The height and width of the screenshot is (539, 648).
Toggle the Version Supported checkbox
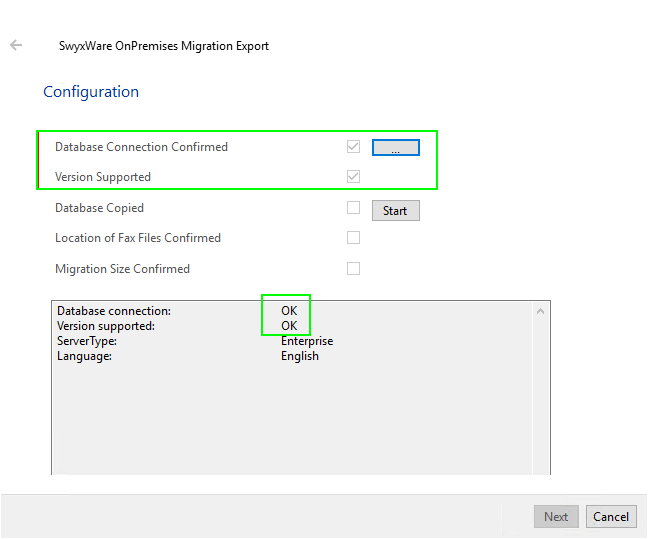tap(353, 177)
